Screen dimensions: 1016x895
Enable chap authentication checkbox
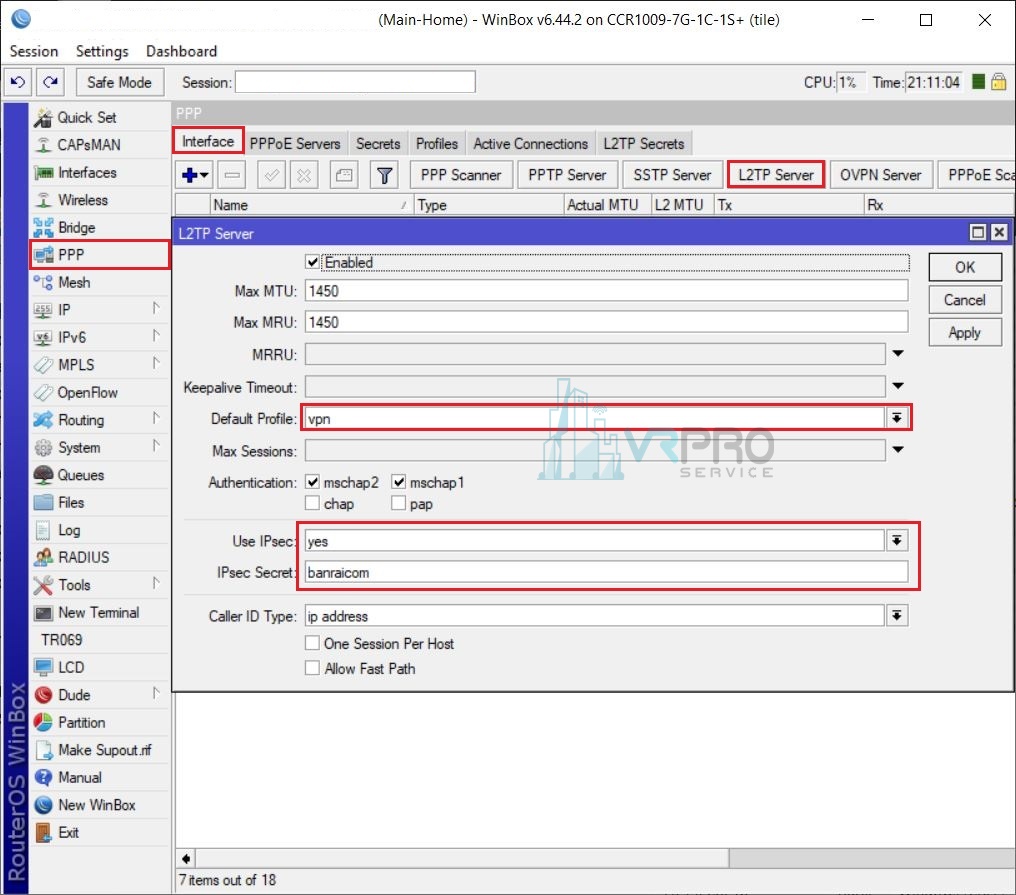[x=313, y=504]
